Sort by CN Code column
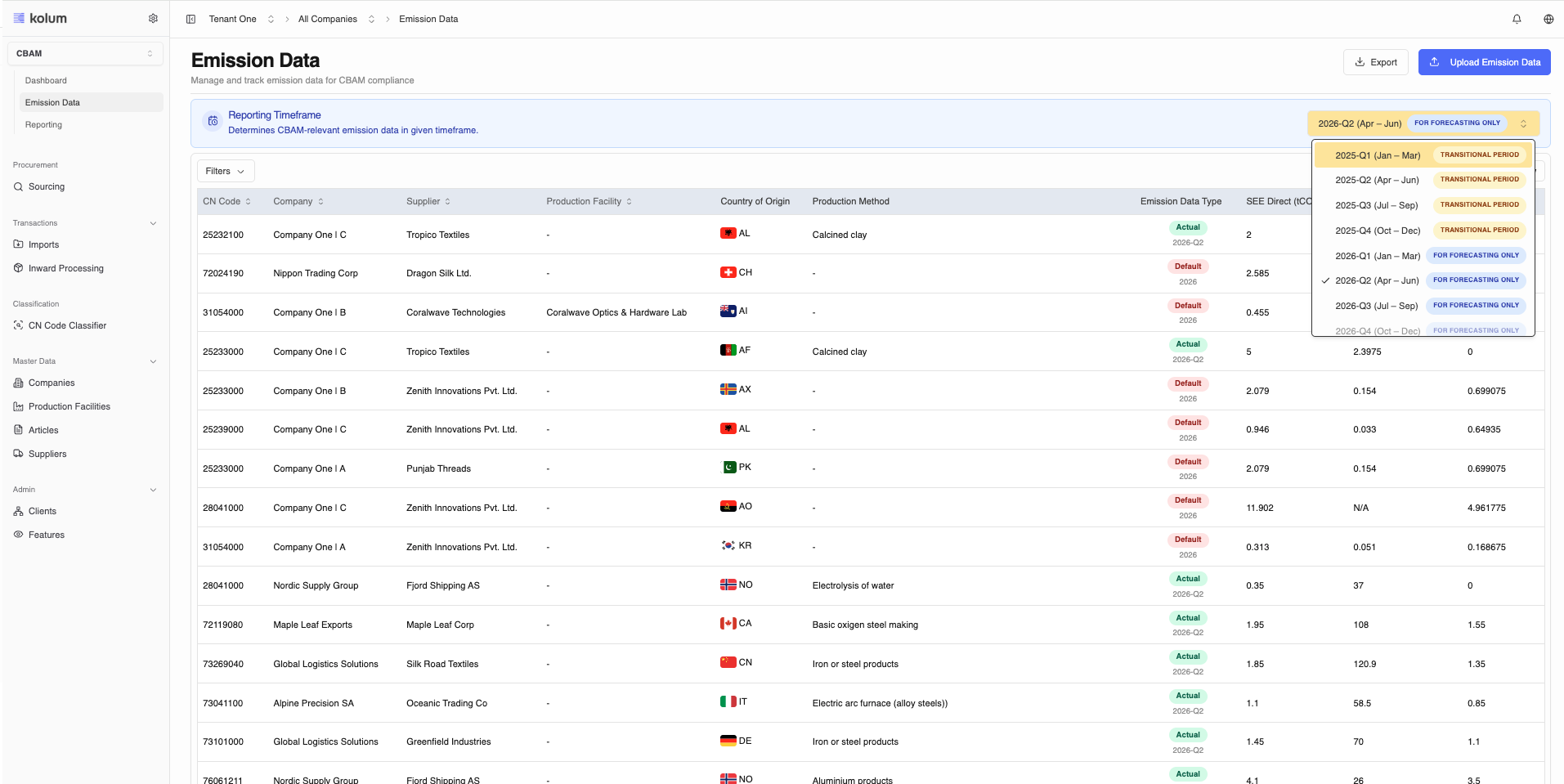This screenshot has width=1564, height=784. point(226,201)
